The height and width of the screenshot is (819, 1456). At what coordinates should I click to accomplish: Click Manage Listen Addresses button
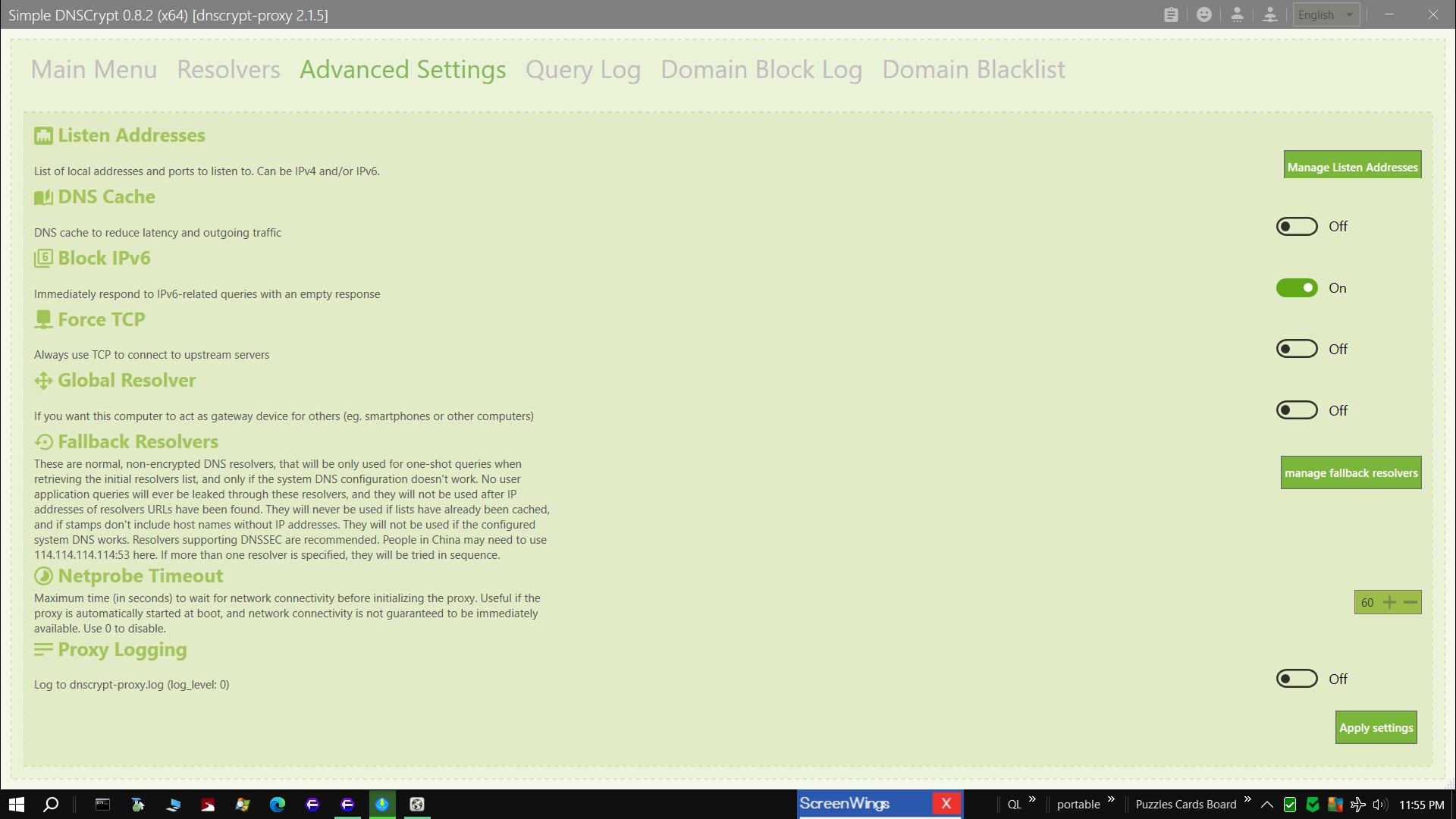[1352, 167]
